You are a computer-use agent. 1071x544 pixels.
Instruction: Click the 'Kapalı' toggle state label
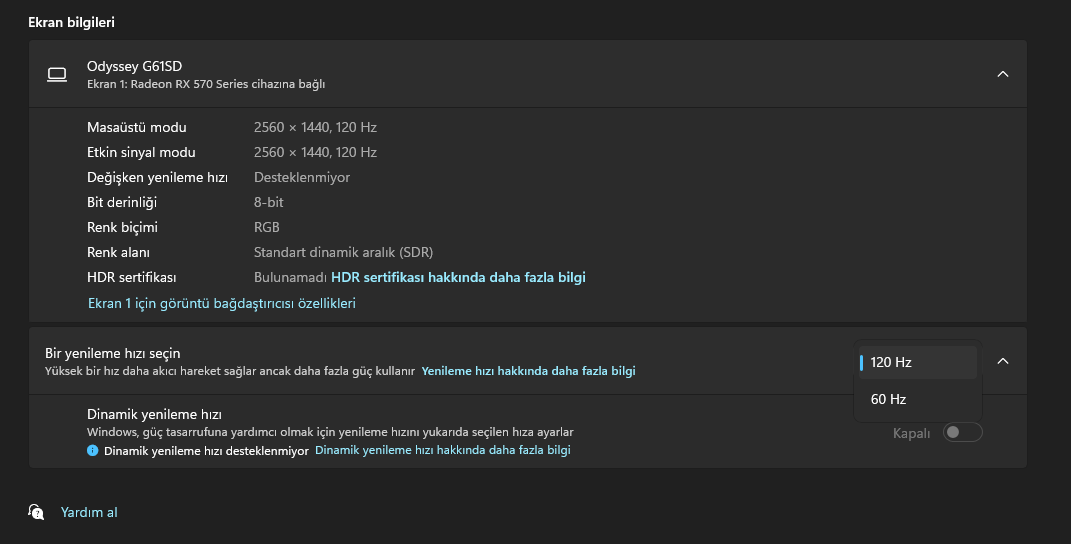click(x=911, y=433)
